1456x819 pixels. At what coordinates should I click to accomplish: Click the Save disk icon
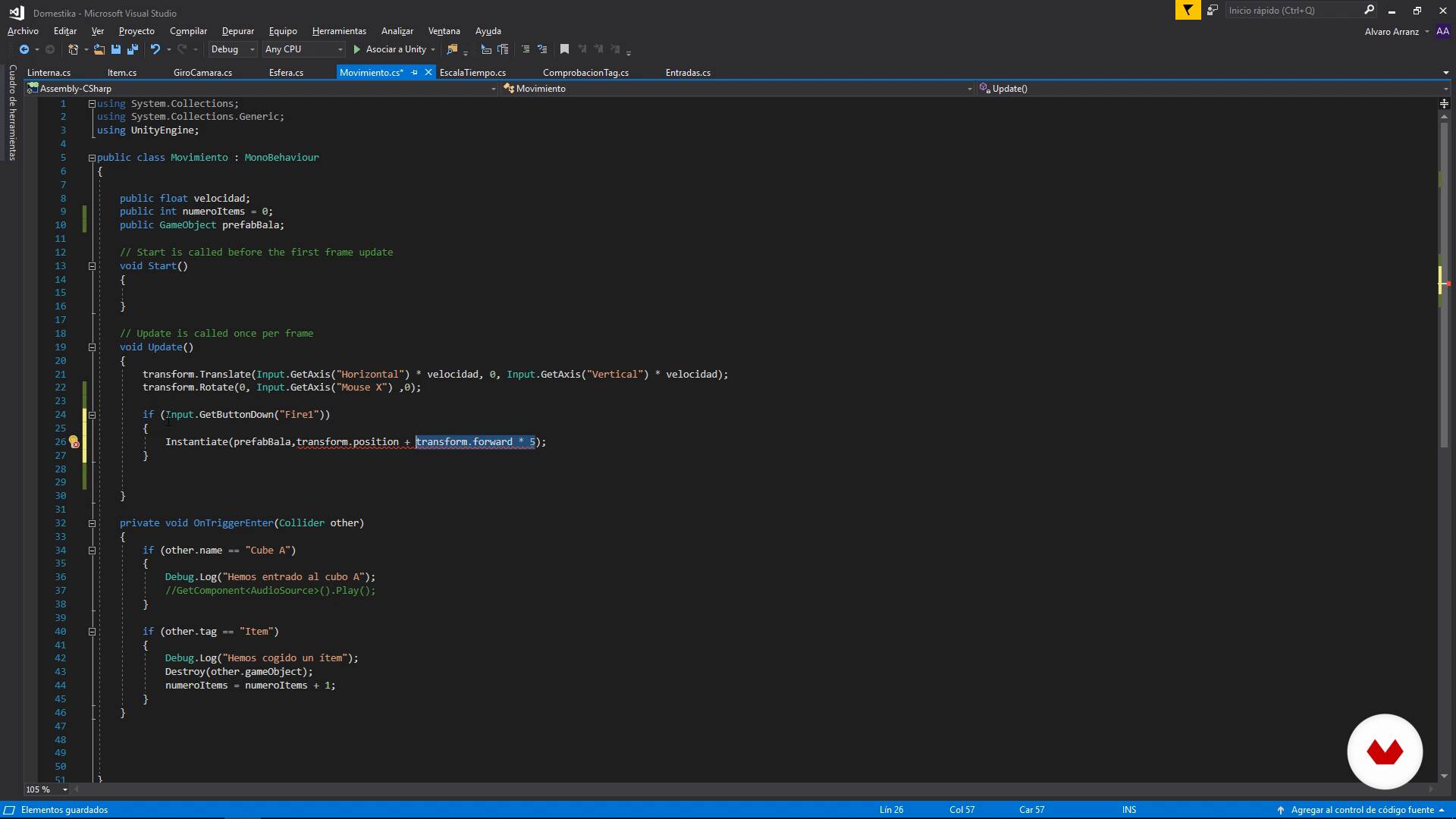click(x=116, y=49)
